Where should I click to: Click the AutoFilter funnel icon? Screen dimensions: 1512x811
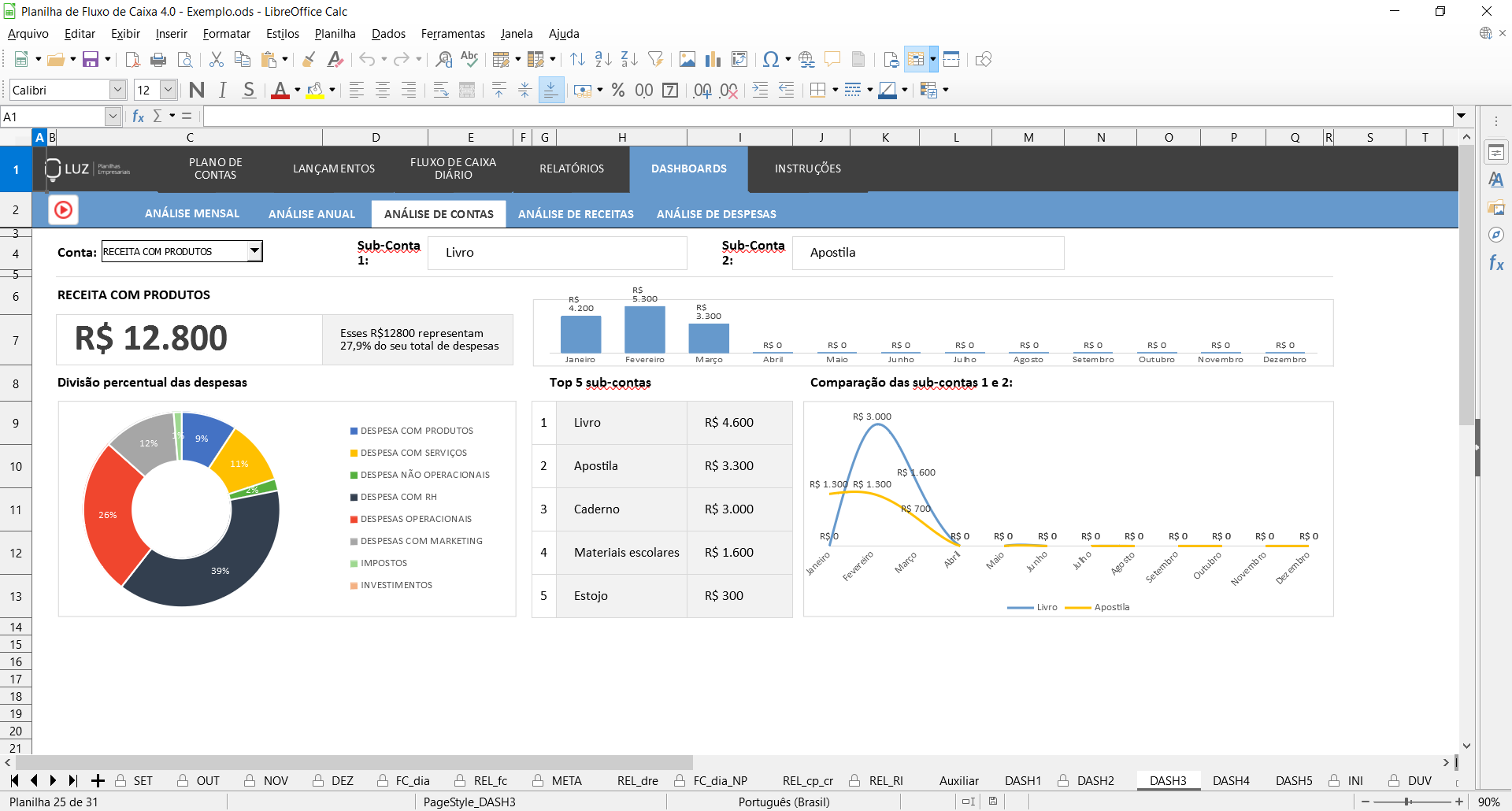click(x=655, y=60)
